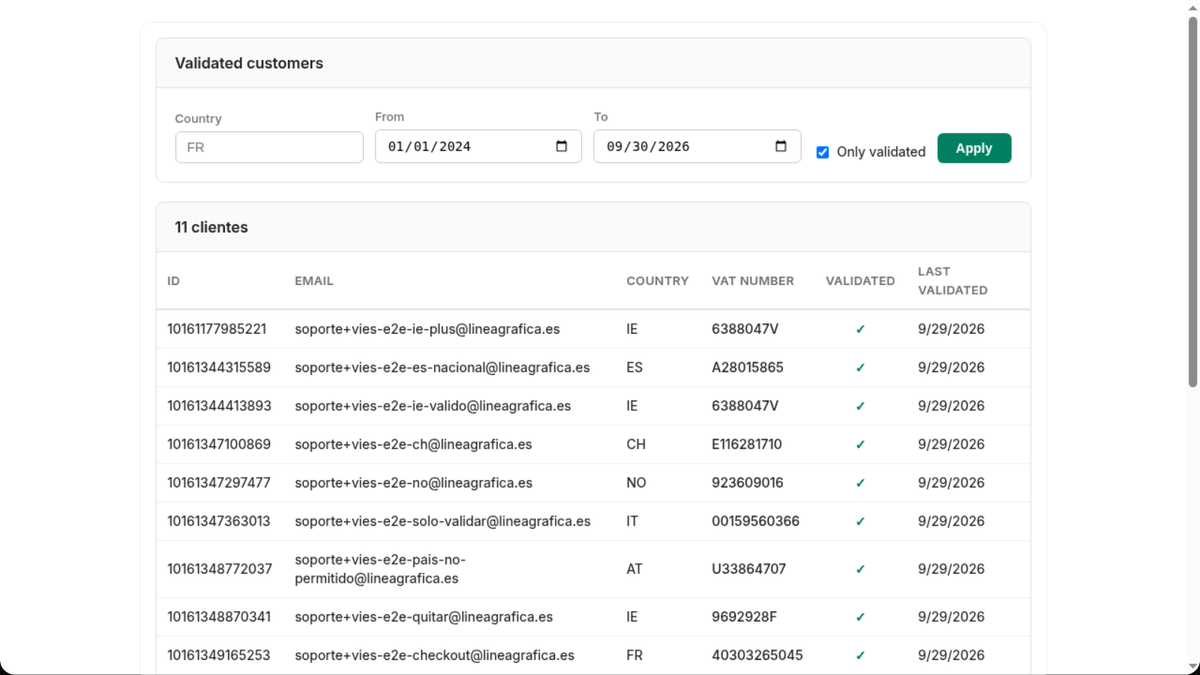Select ID 10161177985221

pos(217,329)
